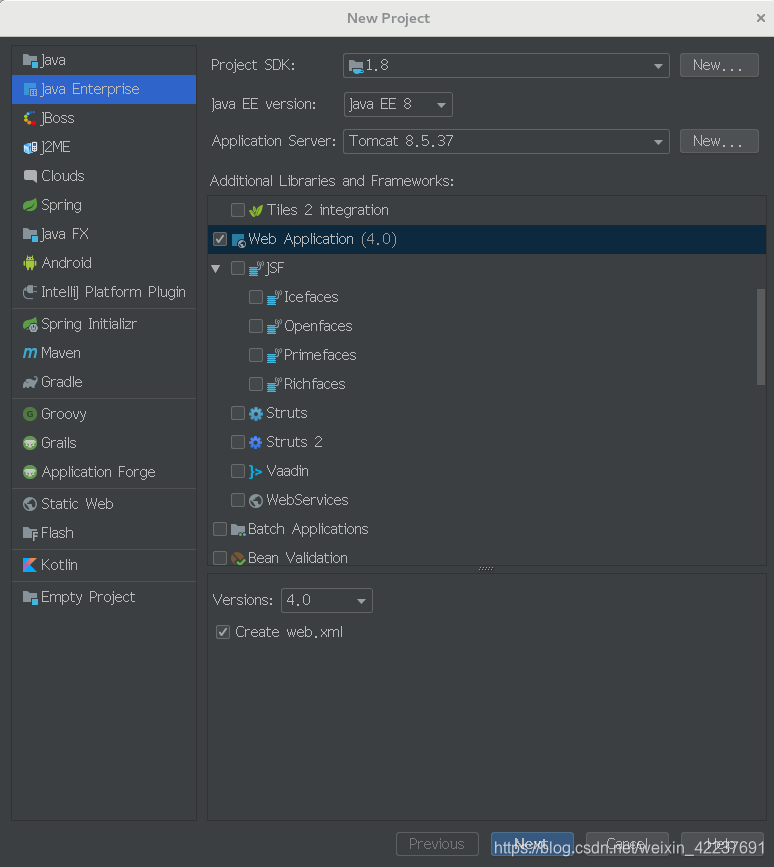Image resolution: width=774 pixels, height=867 pixels.
Task: Enable the Icefaces checkbox
Action: point(255,297)
